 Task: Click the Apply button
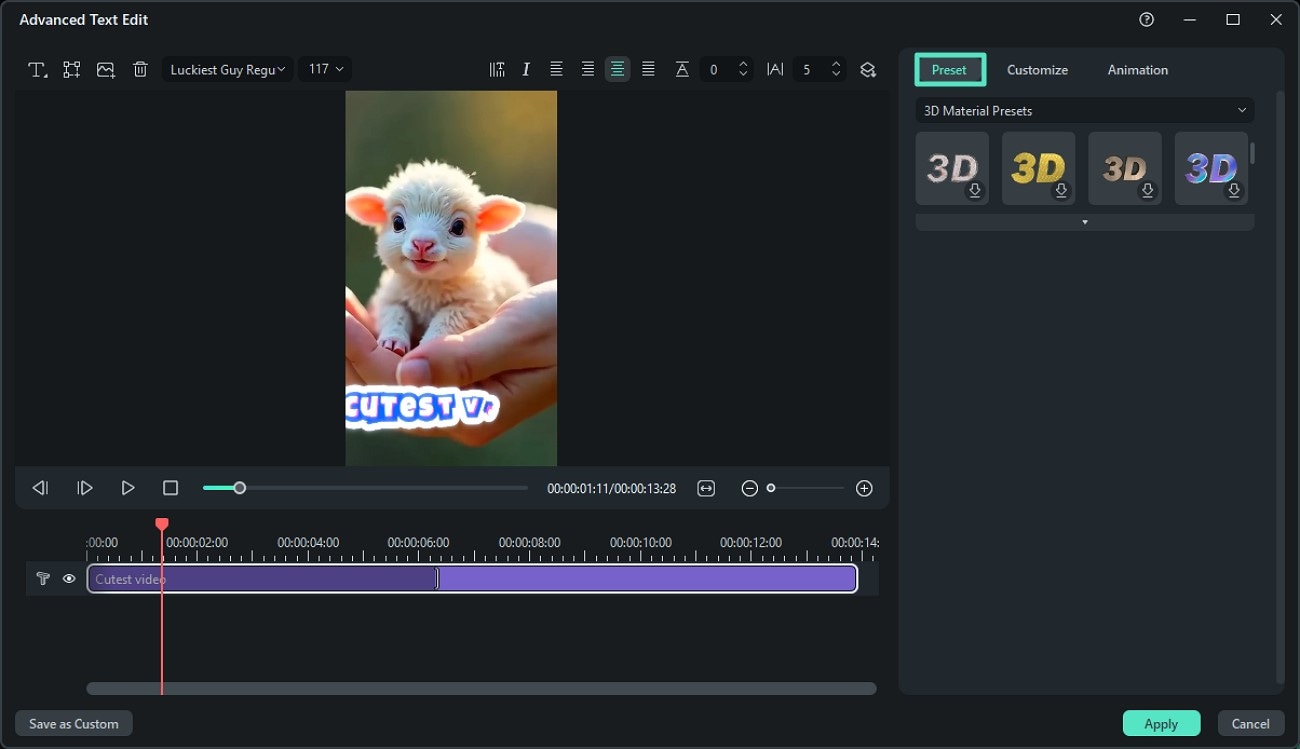(x=1161, y=724)
